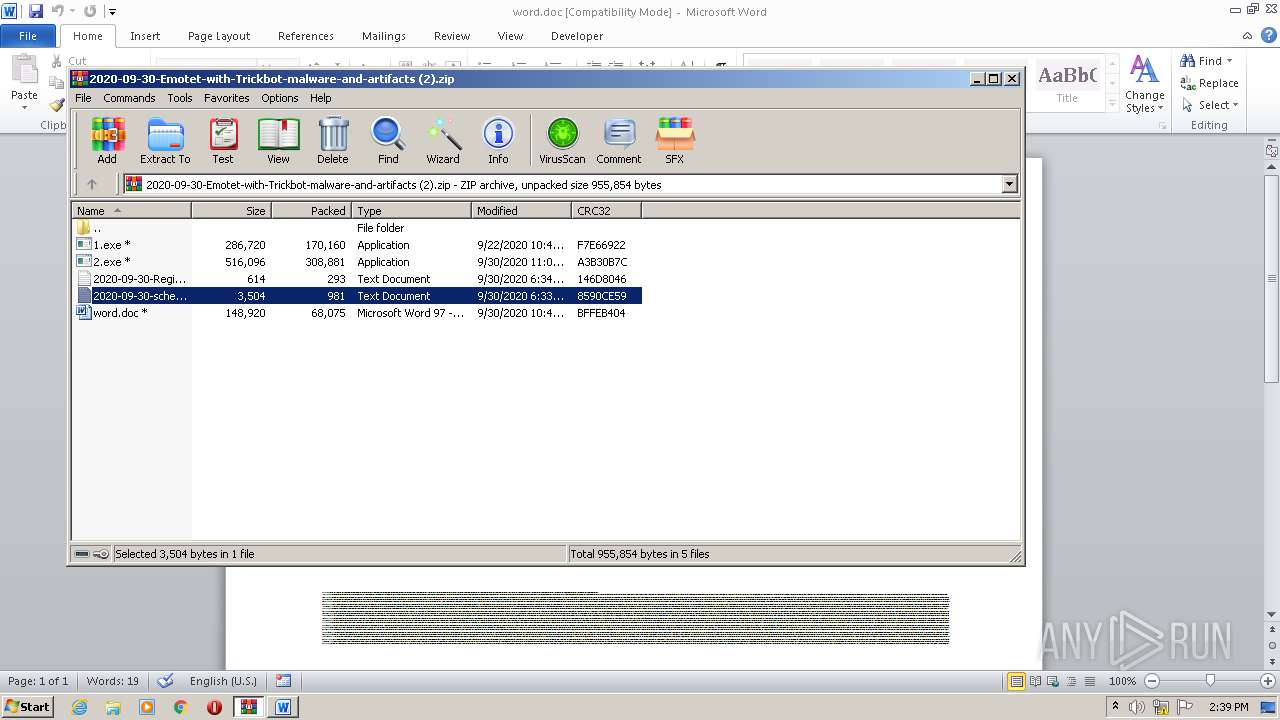
Task: Launch the Wizard wand tool
Action: [x=443, y=140]
